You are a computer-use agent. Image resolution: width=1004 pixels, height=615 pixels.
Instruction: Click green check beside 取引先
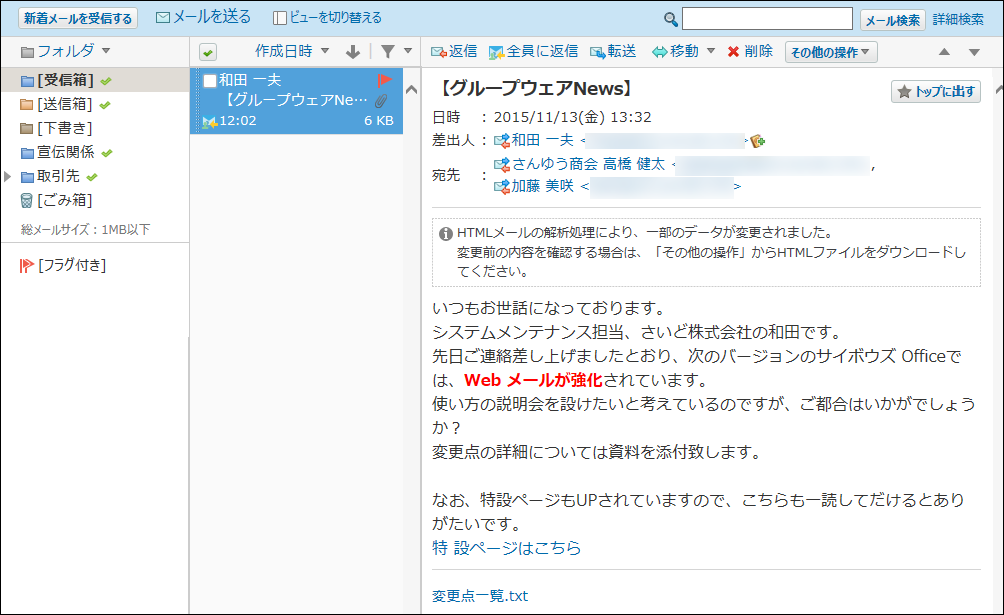click(92, 177)
